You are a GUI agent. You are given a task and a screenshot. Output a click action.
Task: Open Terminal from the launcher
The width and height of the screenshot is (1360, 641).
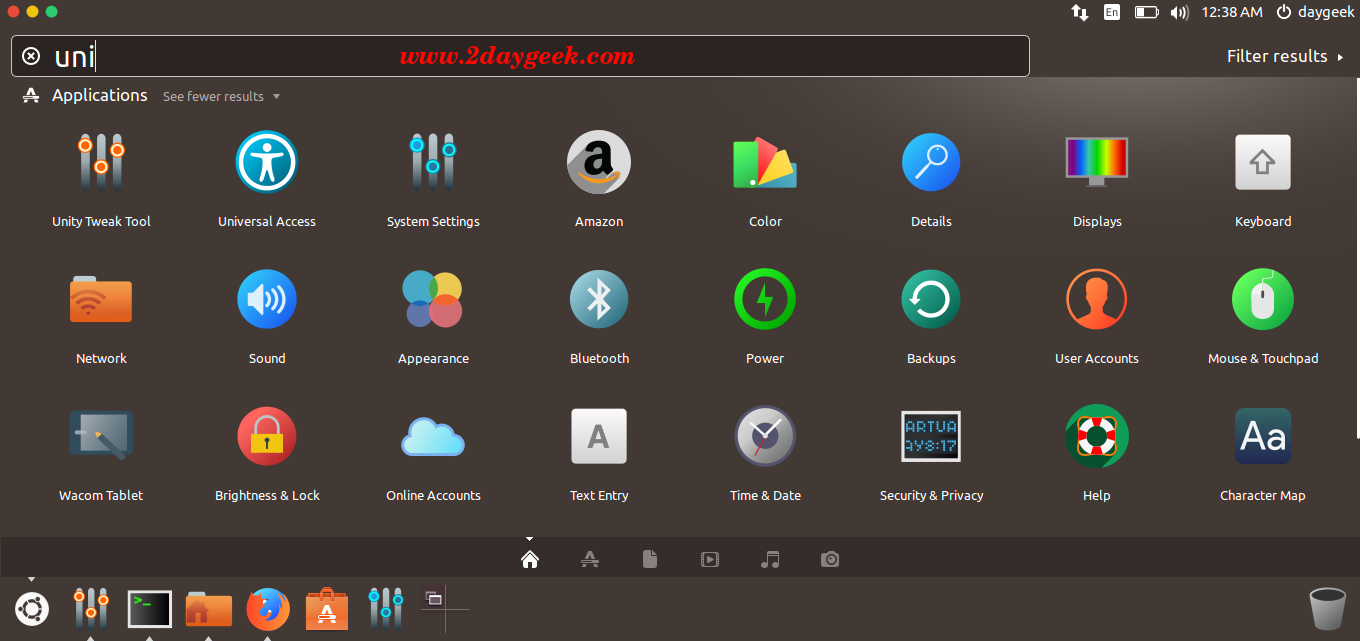coord(150,608)
